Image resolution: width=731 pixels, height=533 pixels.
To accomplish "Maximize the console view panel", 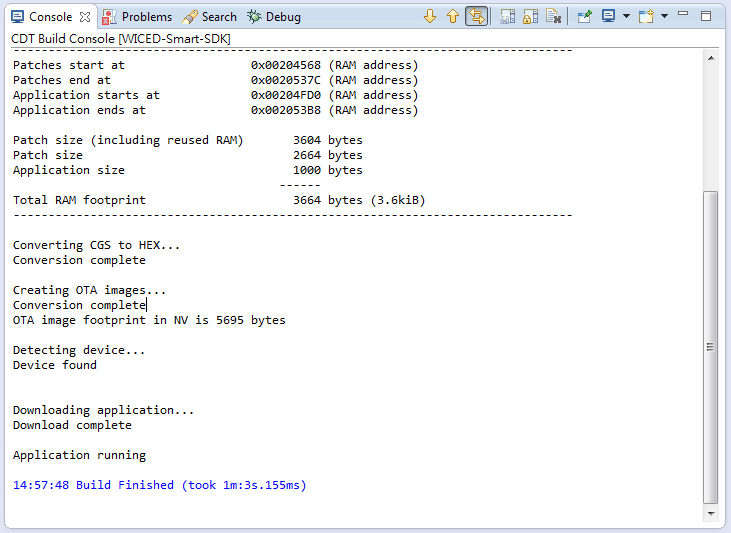I will point(706,16).
